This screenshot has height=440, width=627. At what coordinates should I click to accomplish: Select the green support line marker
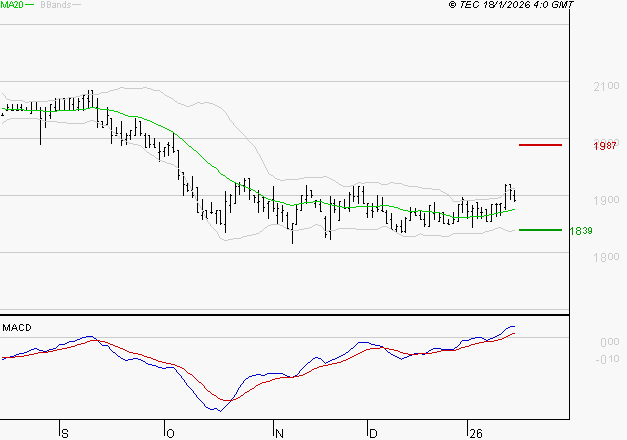click(540, 230)
